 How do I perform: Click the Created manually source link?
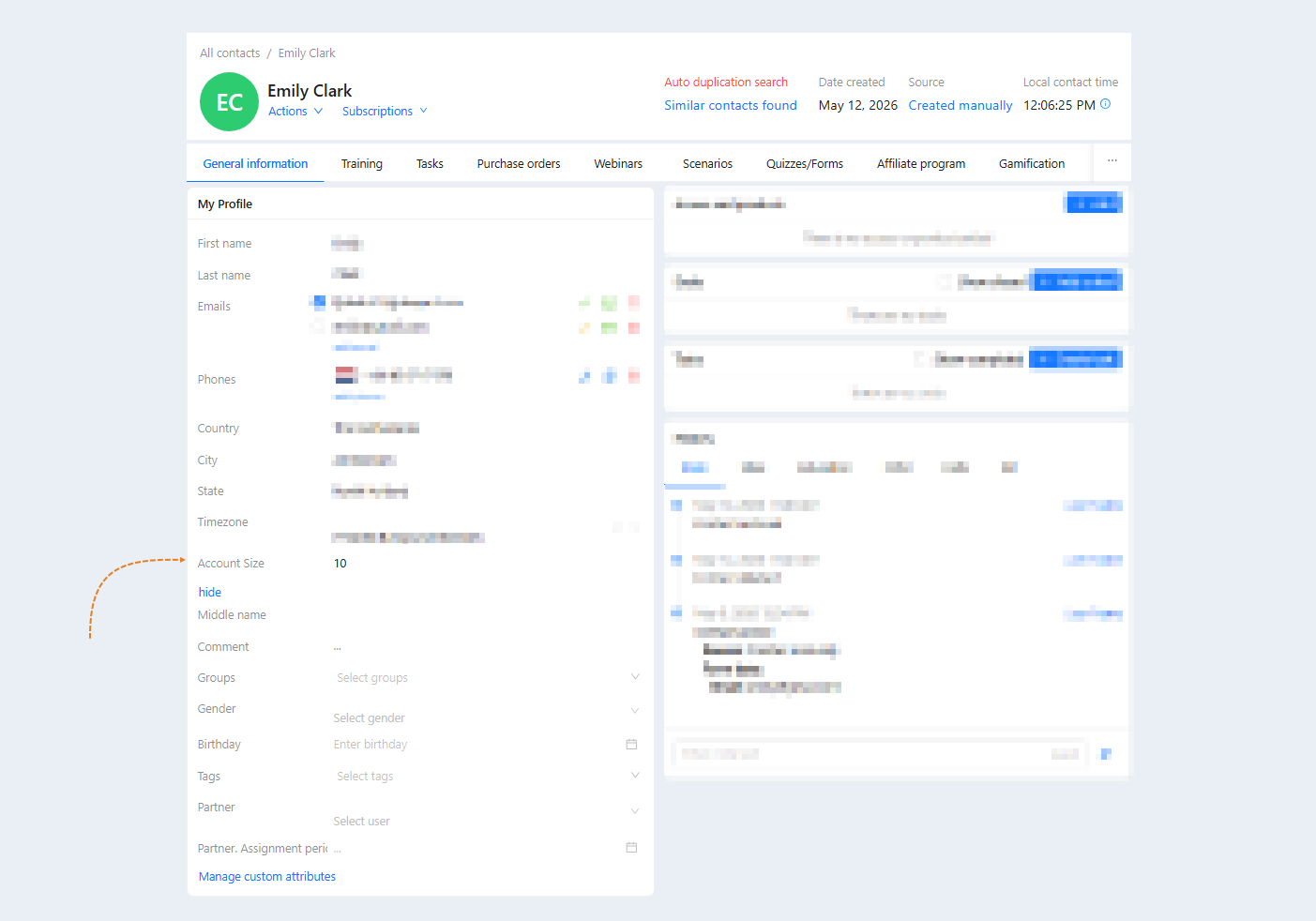[x=961, y=105]
